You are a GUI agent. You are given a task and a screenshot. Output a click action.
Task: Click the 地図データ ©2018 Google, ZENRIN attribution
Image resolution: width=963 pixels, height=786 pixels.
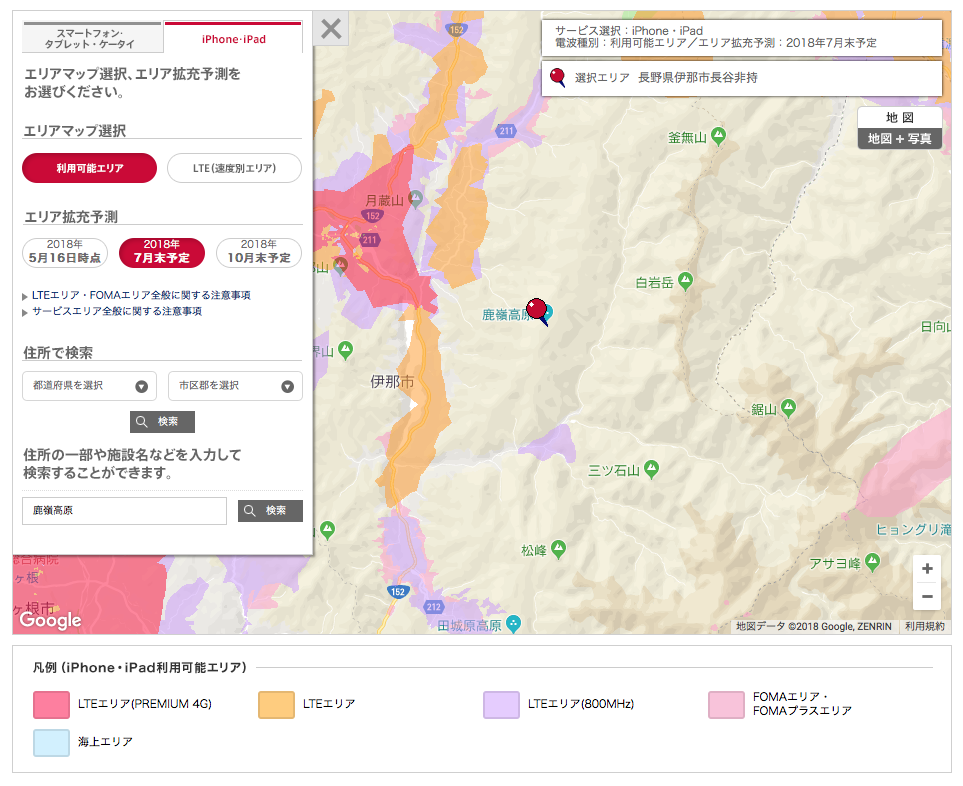pos(814,626)
